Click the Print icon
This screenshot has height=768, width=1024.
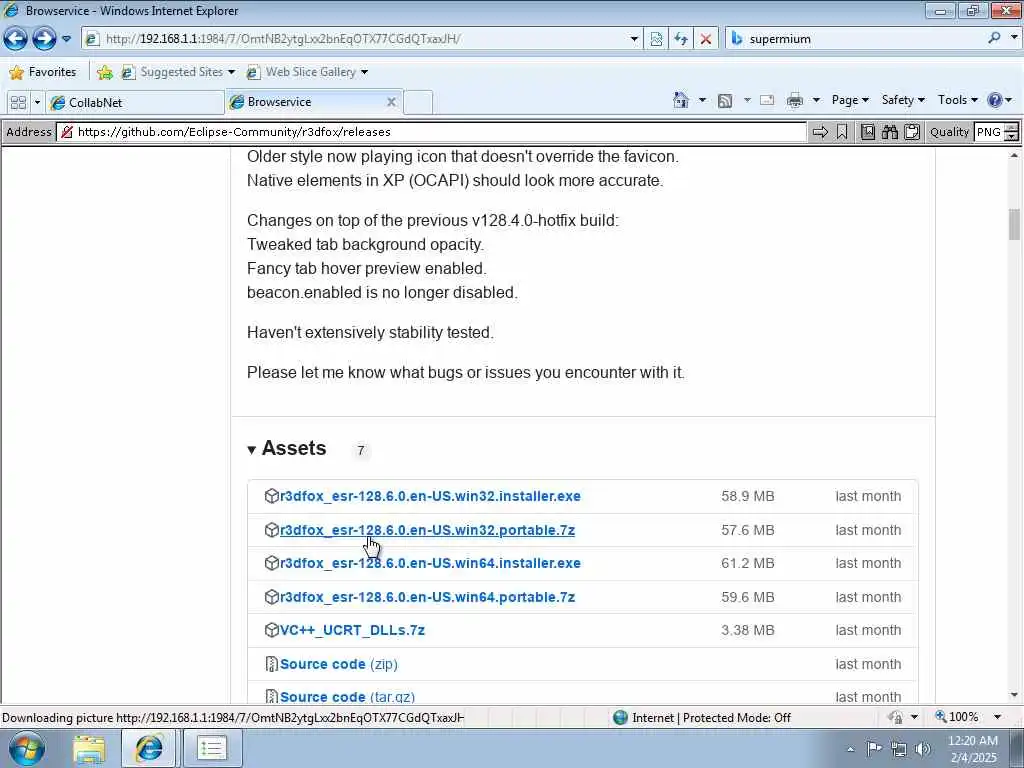795,101
